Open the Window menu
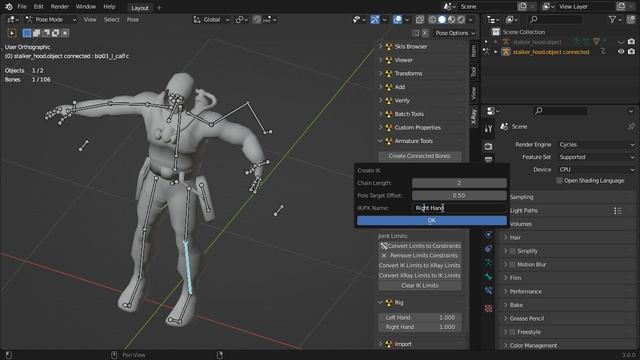Image resolution: width=640 pixels, height=360 pixels. coord(86,7)
